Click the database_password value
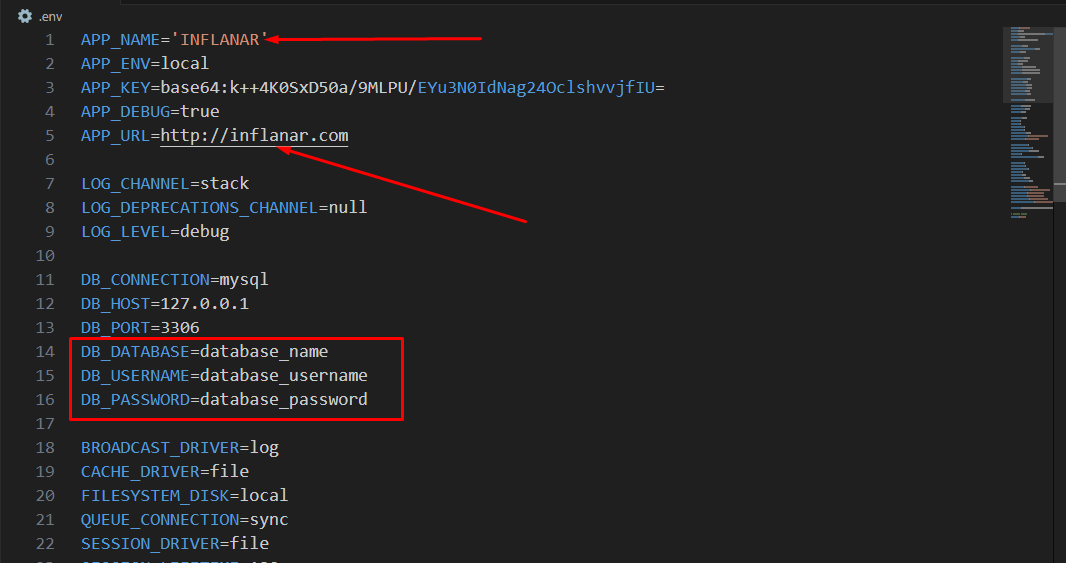1066x563 pixels. pos(284,400)
